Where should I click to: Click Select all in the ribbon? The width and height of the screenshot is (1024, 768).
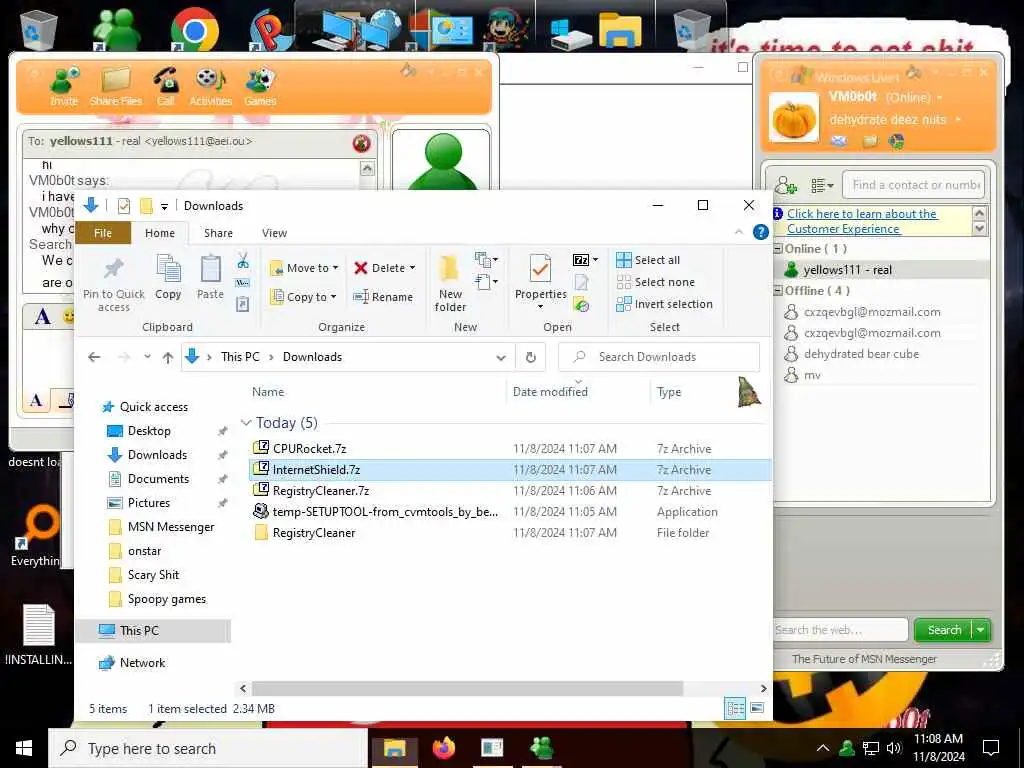pyautogui.click(x=648, y=260)
